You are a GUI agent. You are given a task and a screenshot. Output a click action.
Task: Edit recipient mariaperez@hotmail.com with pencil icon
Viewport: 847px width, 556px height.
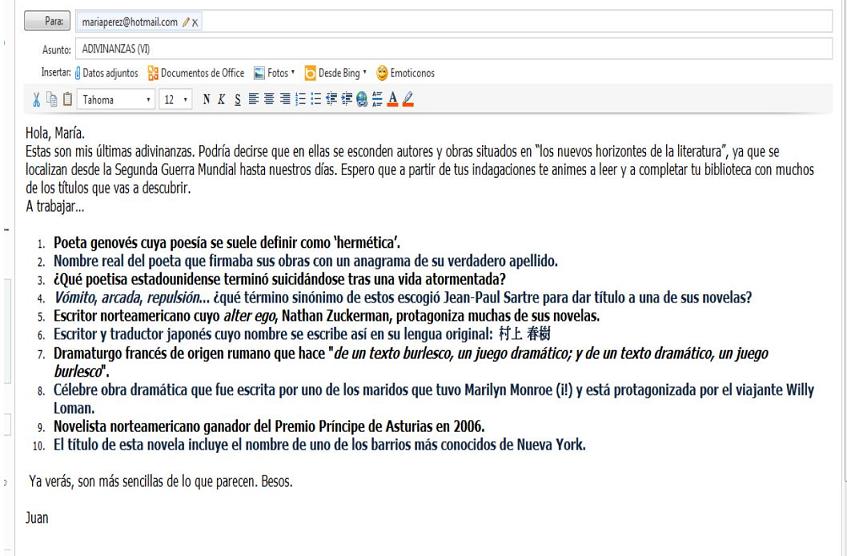click(x=185, y=22)
